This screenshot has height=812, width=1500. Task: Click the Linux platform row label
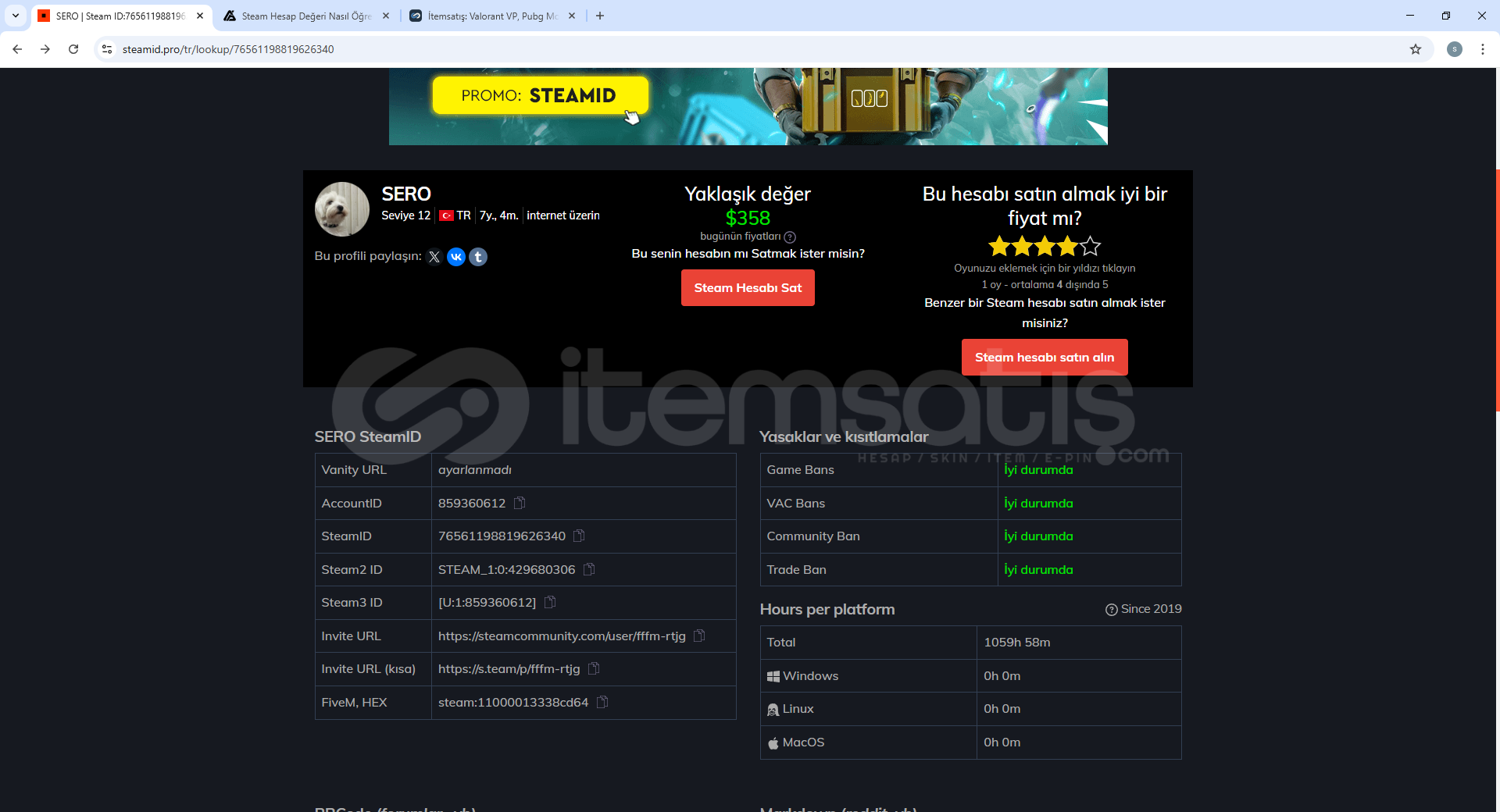pyautogui.click(x=790, y=708)
